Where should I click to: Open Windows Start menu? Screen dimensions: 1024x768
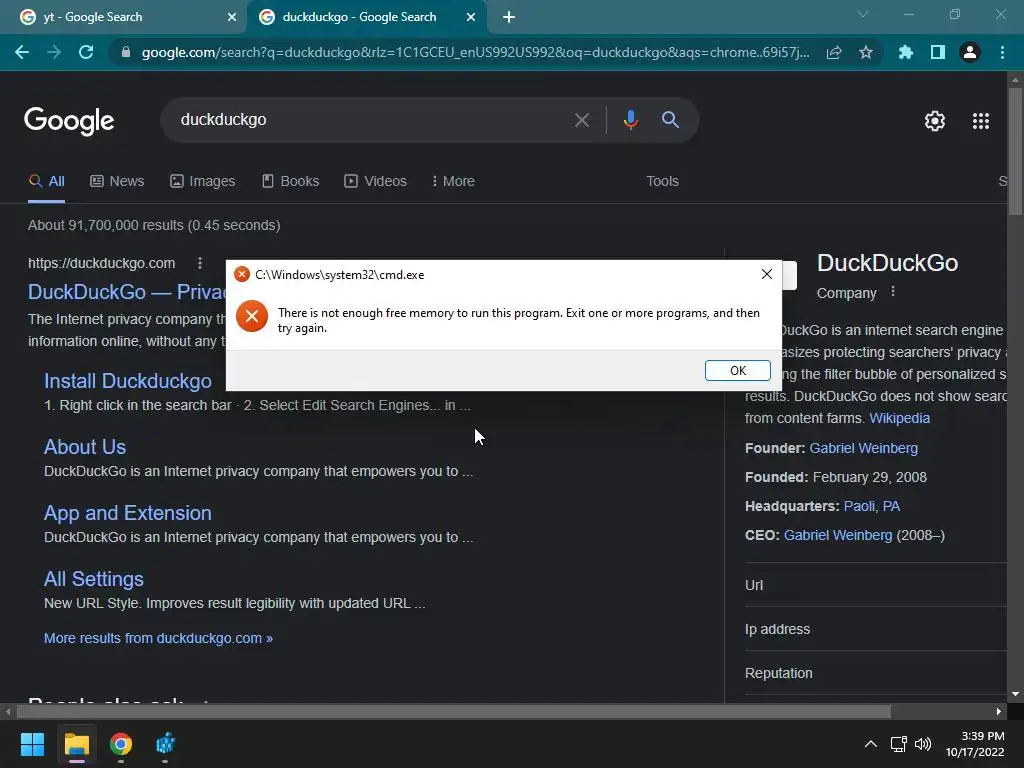(x=32, y=744)
